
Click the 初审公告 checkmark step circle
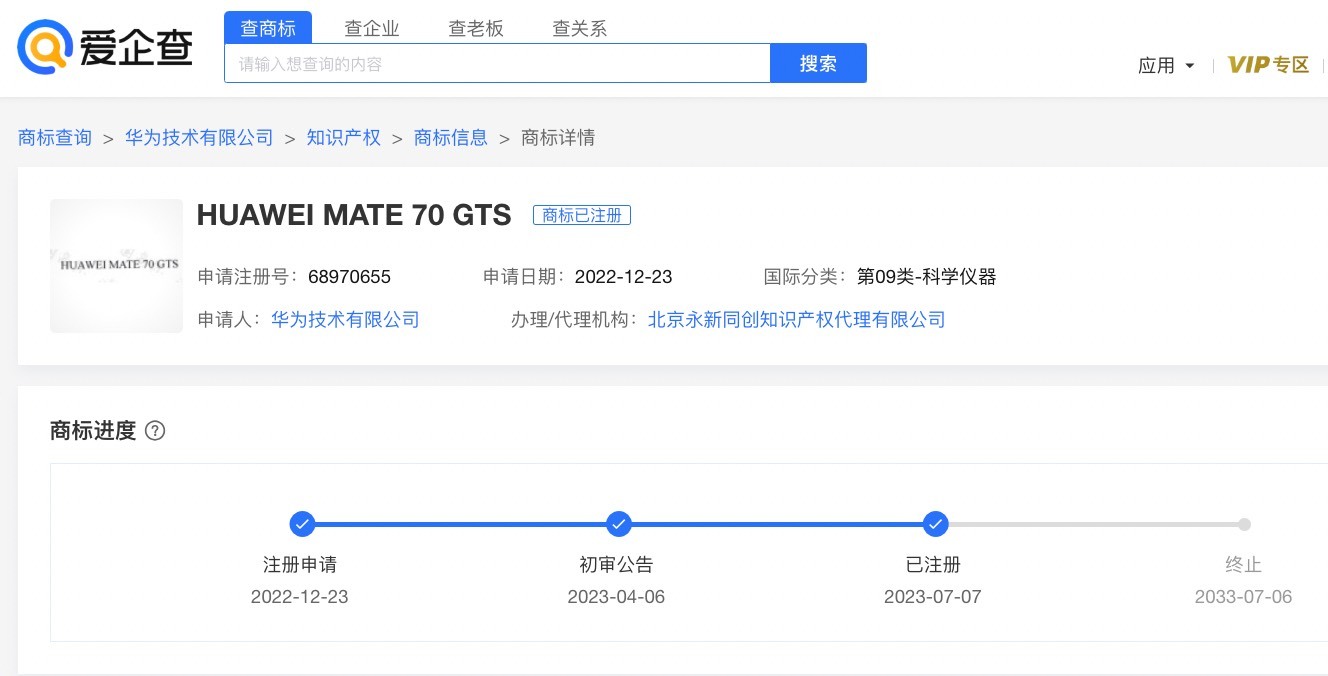pos(619,524)
